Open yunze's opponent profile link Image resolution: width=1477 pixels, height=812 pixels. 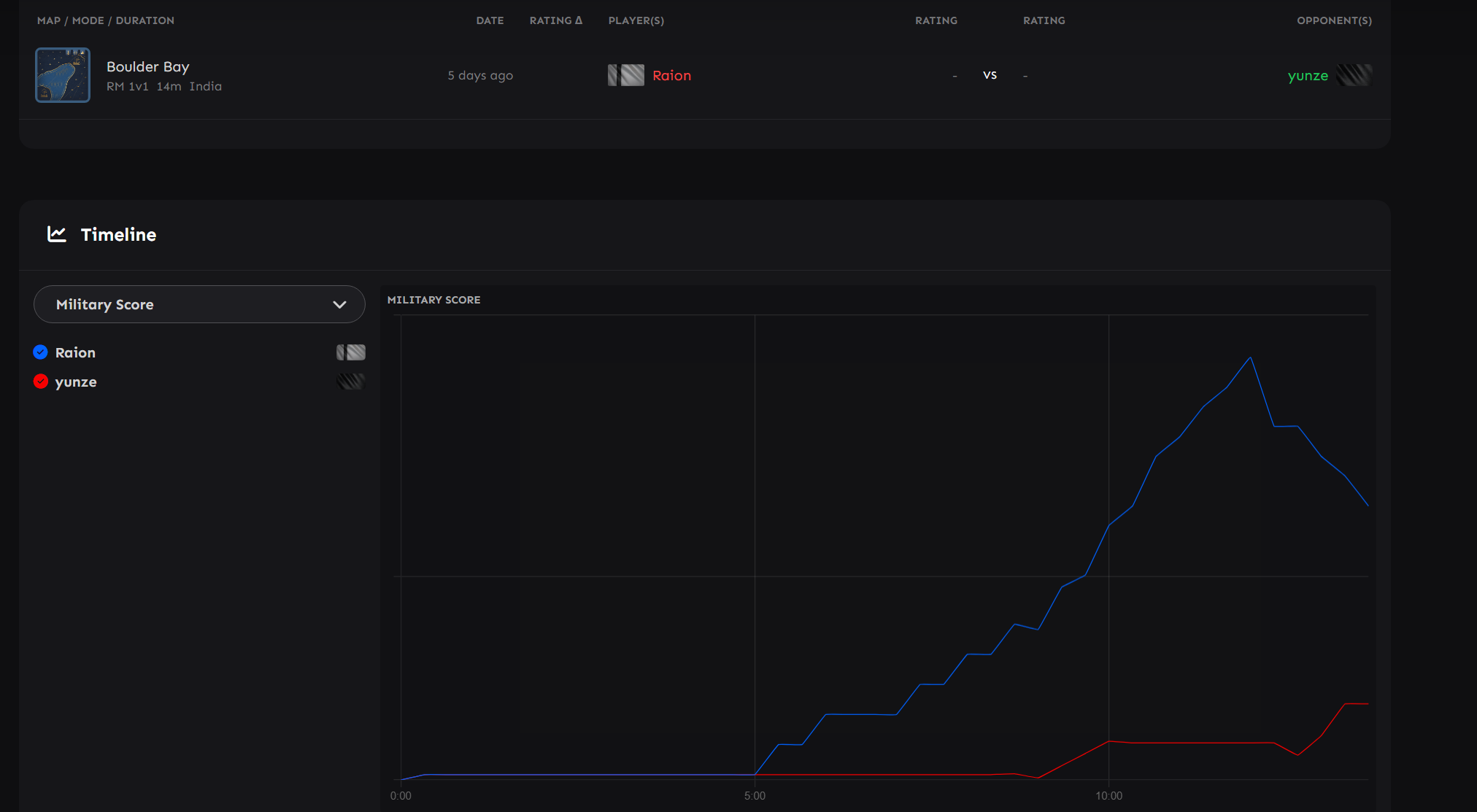pos(1307,75)
